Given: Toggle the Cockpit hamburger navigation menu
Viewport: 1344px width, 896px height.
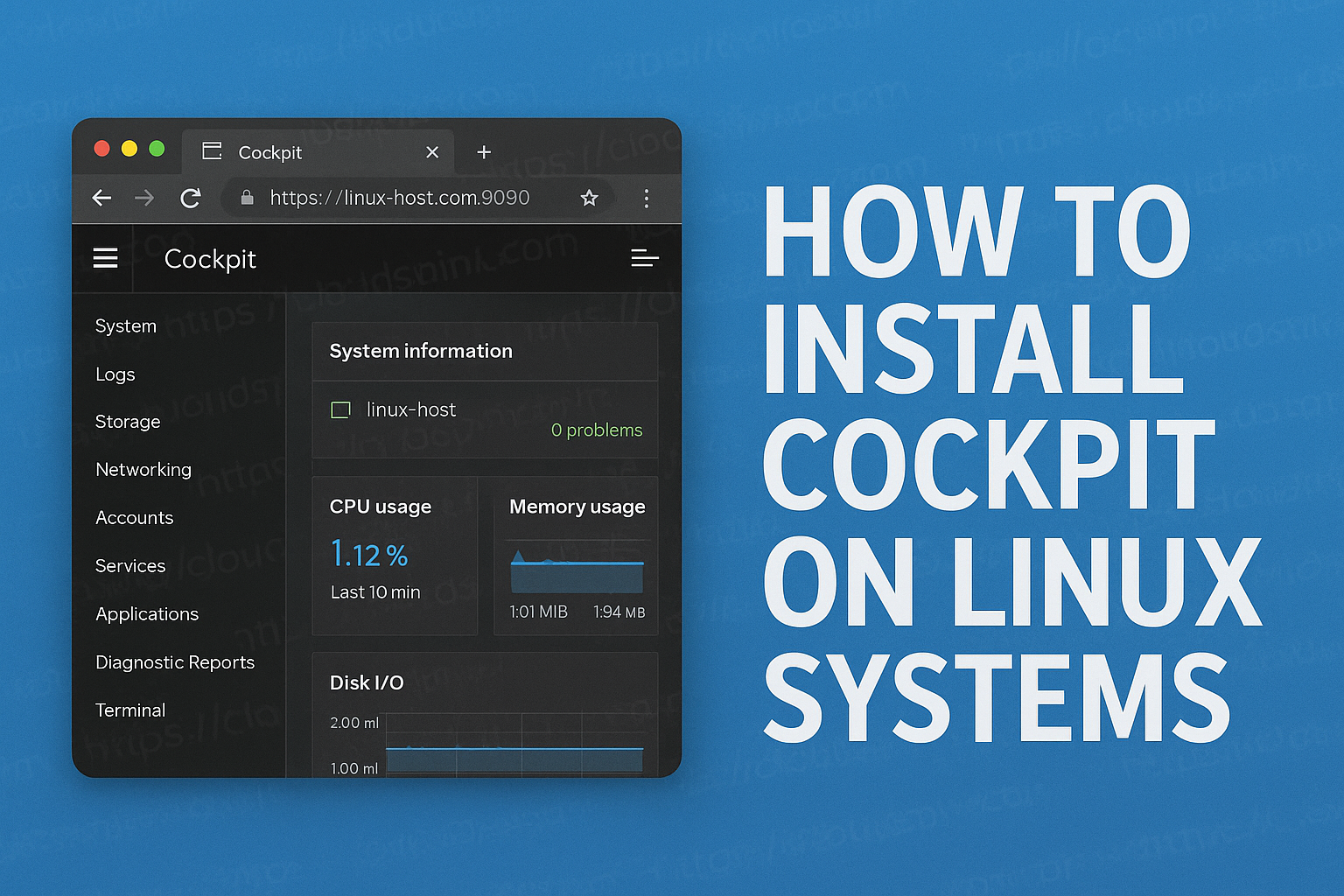Looking at the screenshot, I should point(106,258).
